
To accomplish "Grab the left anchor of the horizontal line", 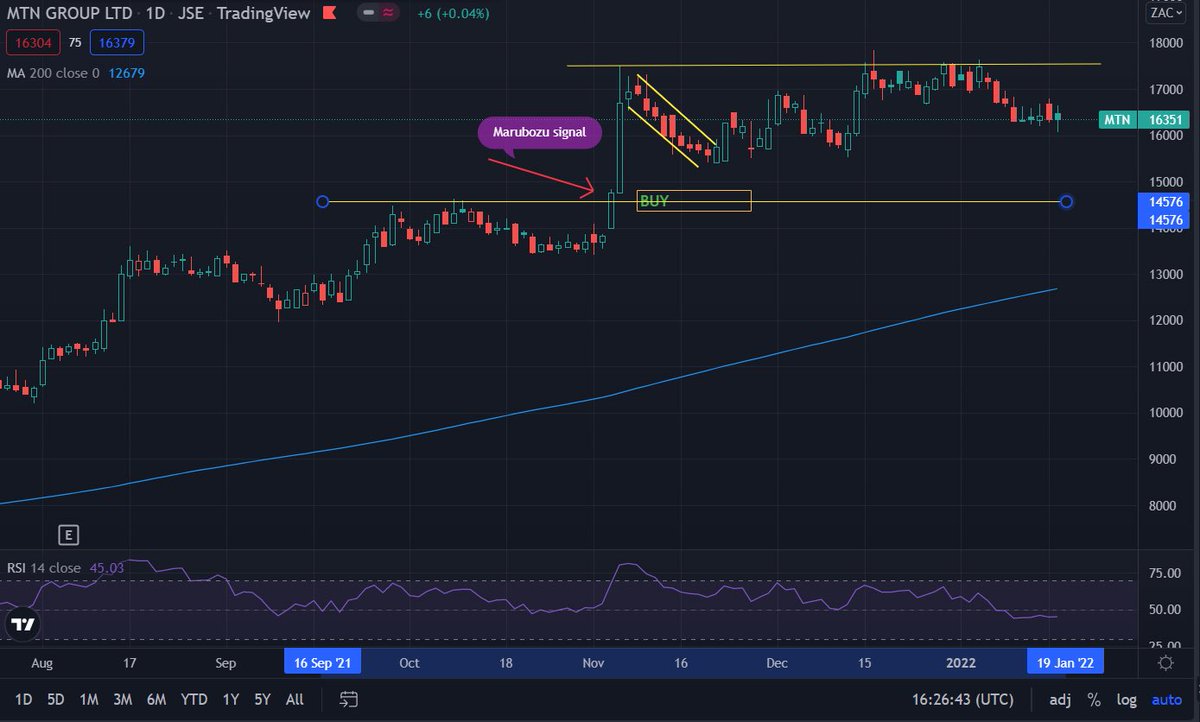I will 322,202.
